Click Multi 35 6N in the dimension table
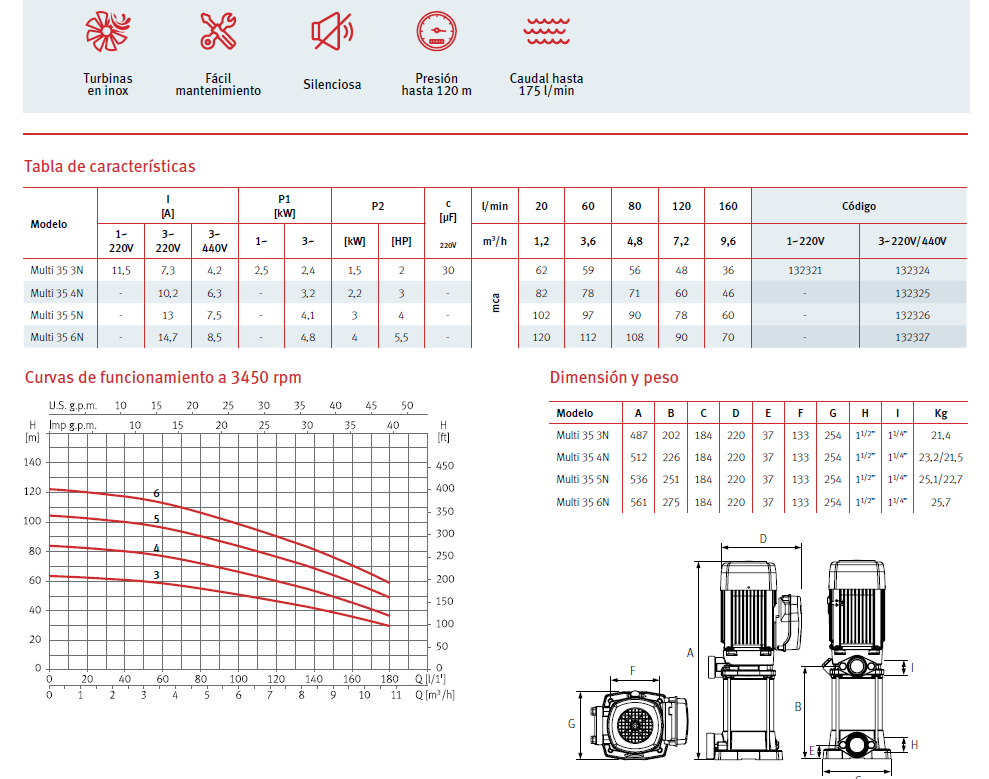The height and width of the screenshot is (779, 989). coord(582,502)
